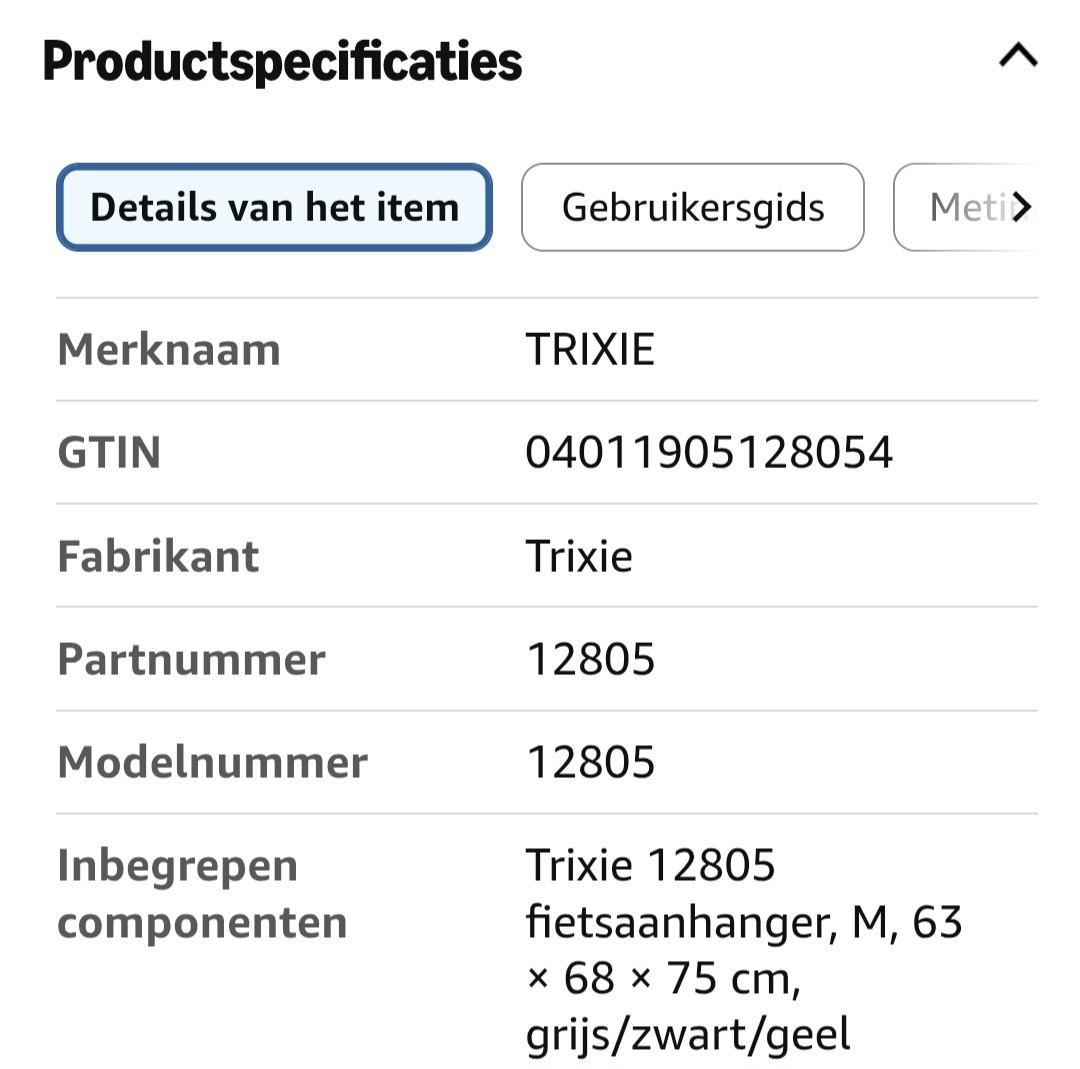Viewport: 1080px width, 1069px height.
Task: Open the Gebruikersgids tab
Action: (x=692, y=207)
